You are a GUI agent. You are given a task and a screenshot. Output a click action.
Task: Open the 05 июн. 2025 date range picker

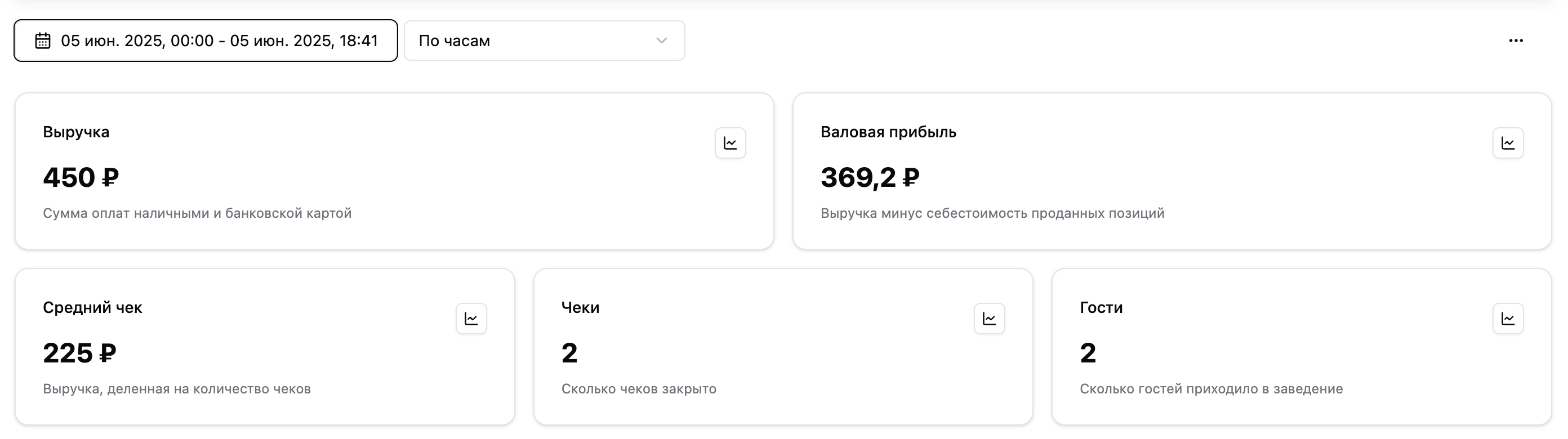(219, 41)
